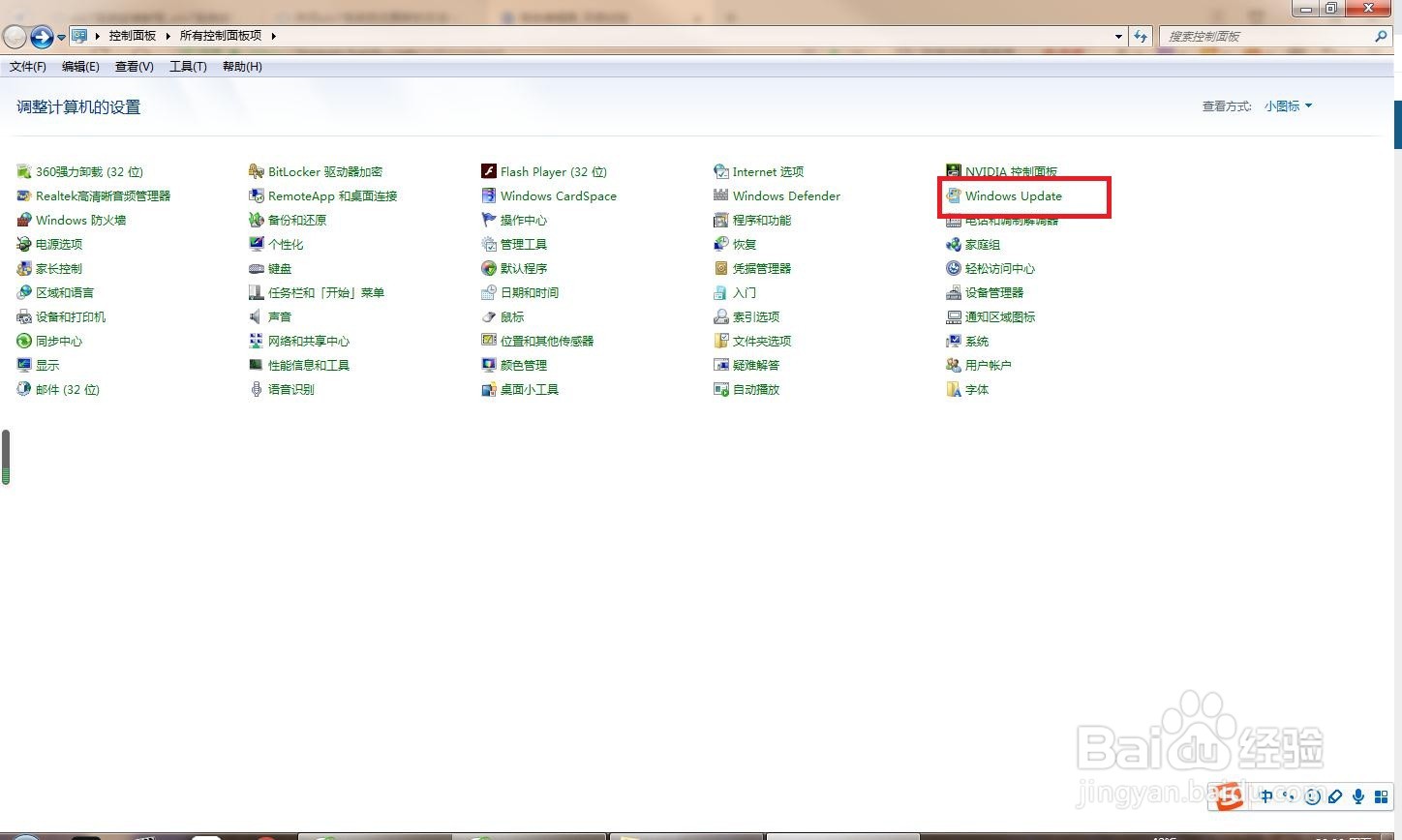The image size is (1402, 840).
Task: Click the IME toolbox grid icon
Action: point(1381,796)
